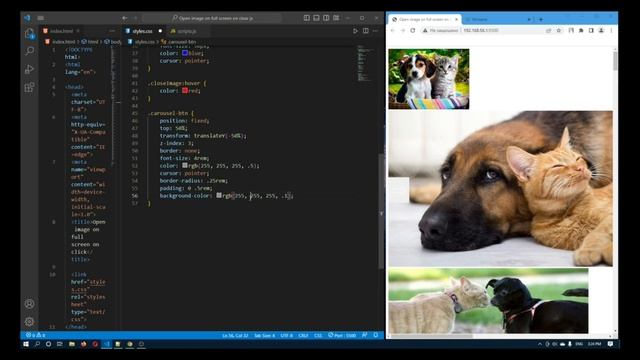Open the VS Code hamburger menu

point(40,18)
